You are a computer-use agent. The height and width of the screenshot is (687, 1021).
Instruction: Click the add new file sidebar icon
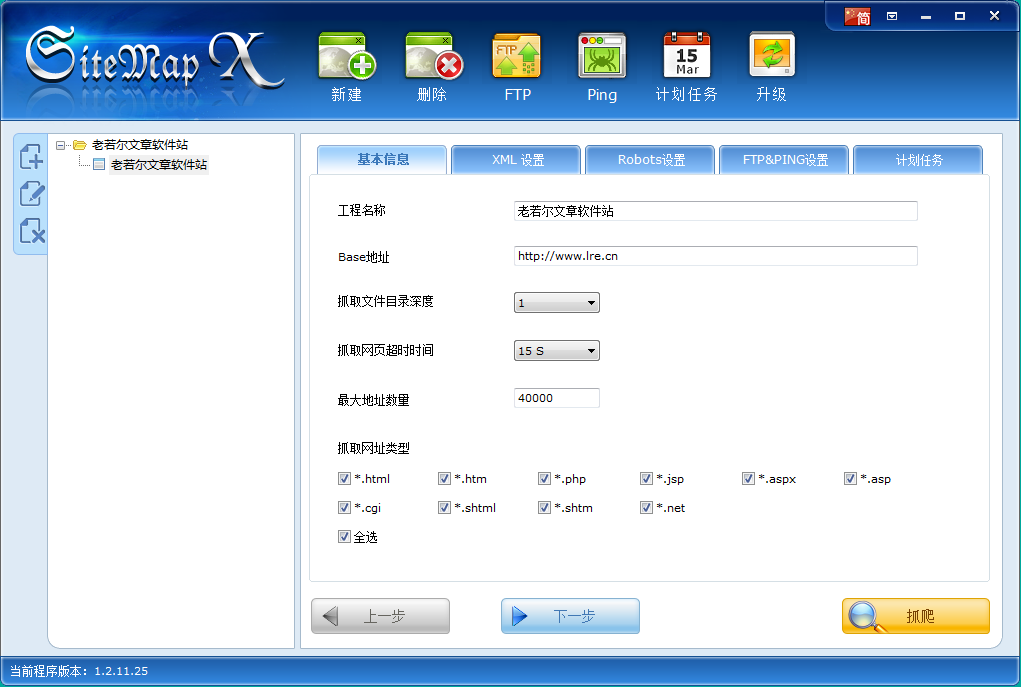click(x=32, y=157)
